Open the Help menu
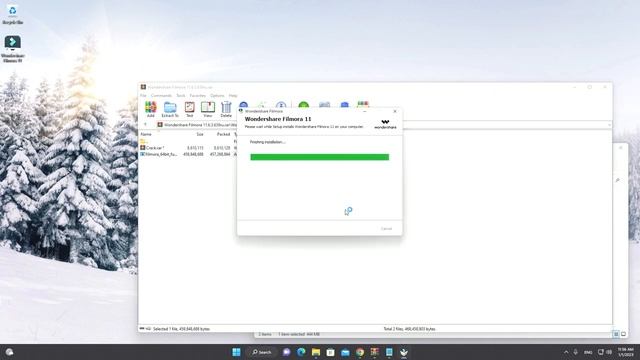Viewport: 640px width, 360px height. [233, 96]
